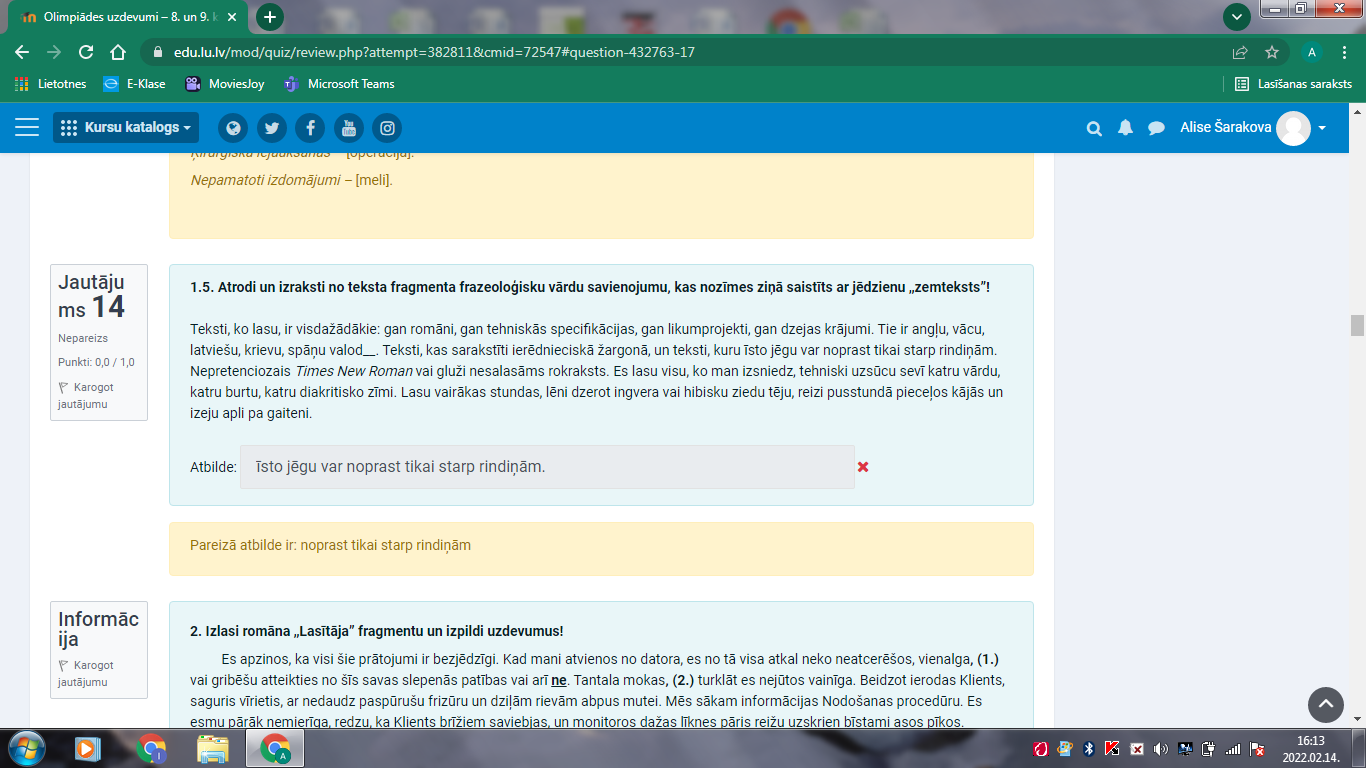Open site search magnifier
The width and height of the screenshot is (1366, 768).
pos(1094,128)
